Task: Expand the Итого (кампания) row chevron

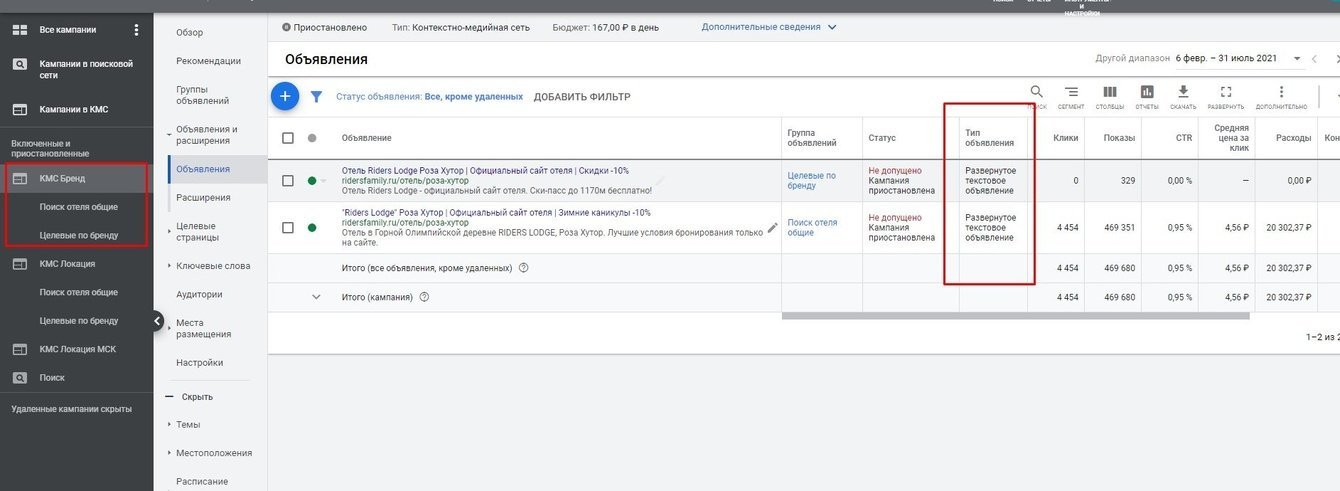Action: tap(316, 297)
